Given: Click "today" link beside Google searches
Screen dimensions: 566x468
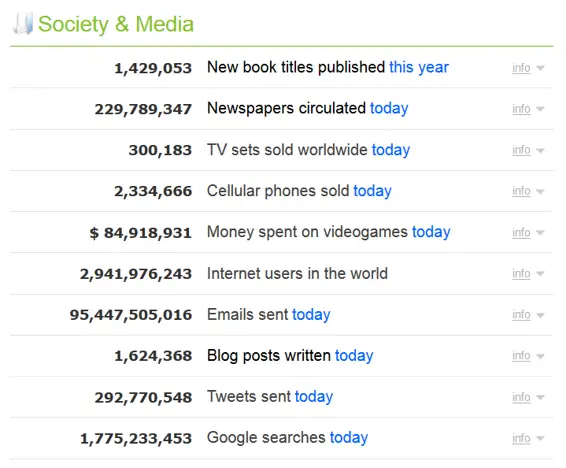Looking at the screenshot, I should 349,438.
